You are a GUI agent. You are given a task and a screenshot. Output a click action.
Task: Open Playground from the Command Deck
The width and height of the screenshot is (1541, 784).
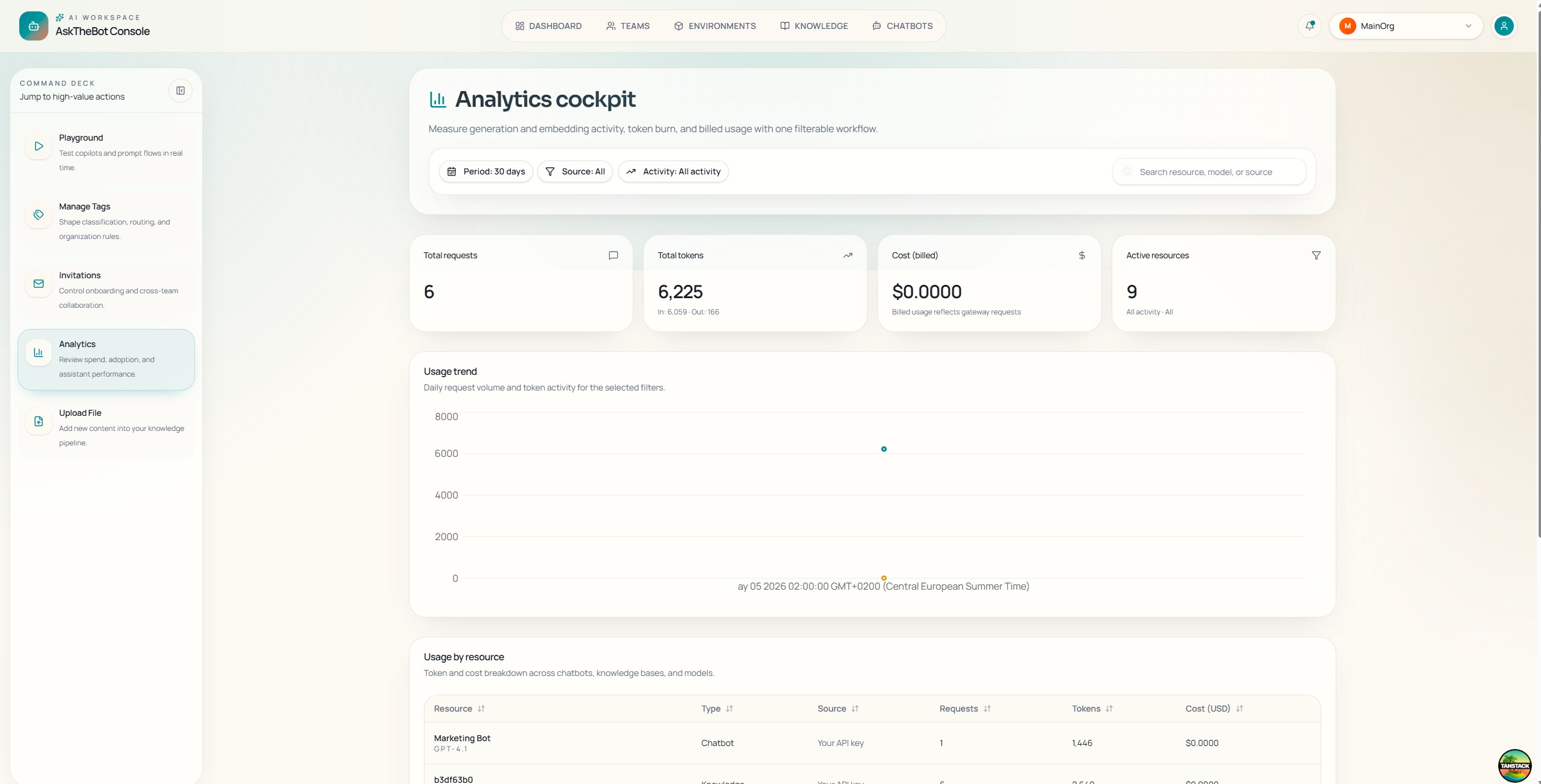click(x=106, y=153)
